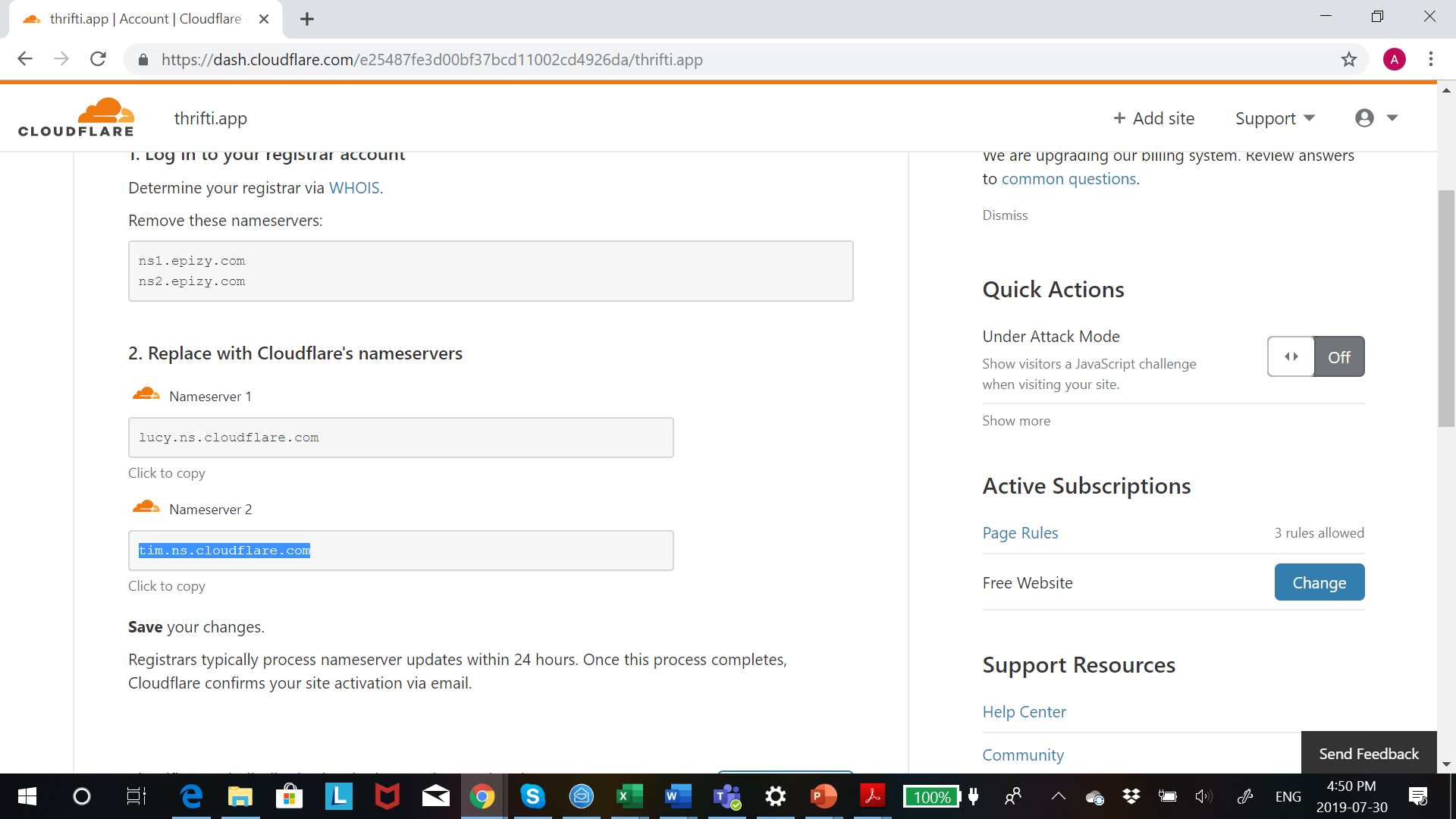Copy Nameserver 2 tim.ns.cloudflare.com field
Image resolution: width=1456 pixels, height=819 pixels.
click(x=400, y=551)
